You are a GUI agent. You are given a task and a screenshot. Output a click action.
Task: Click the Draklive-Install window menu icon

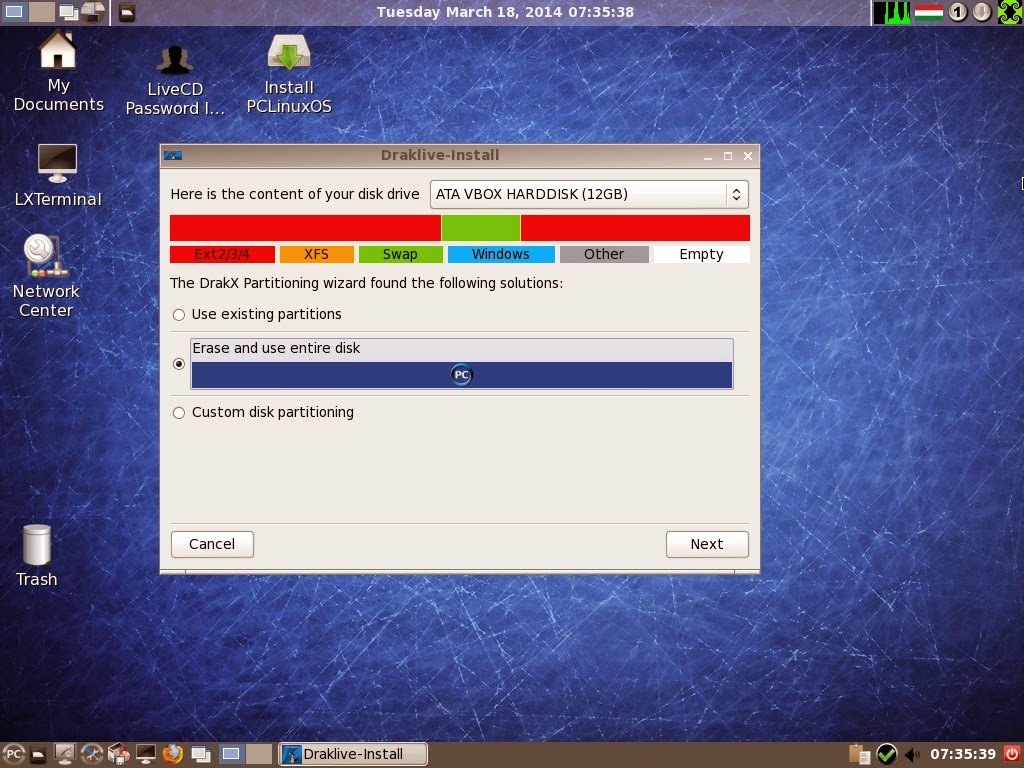(x=173, y=155)
